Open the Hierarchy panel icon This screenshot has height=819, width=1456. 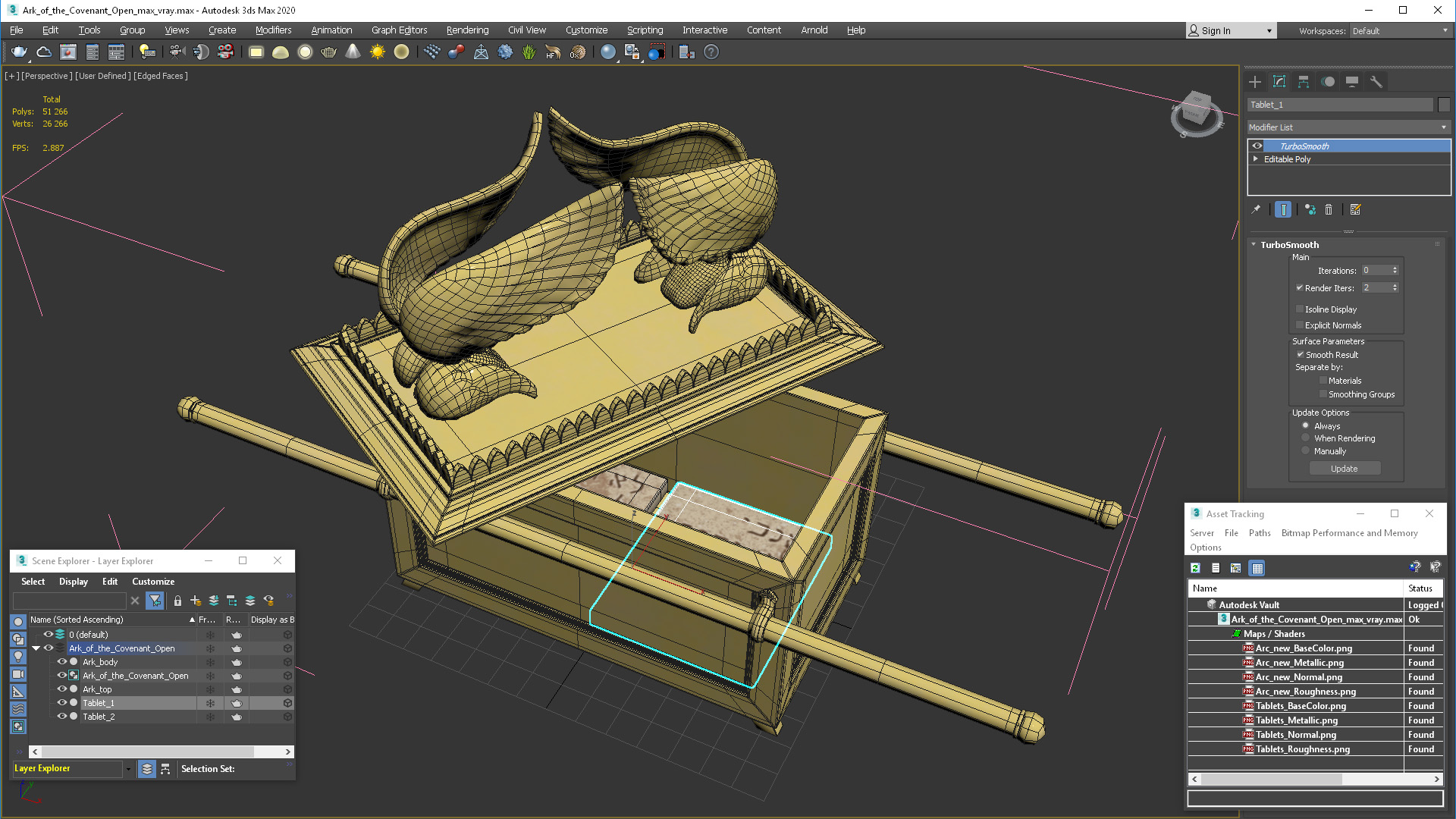coord(1304,82)
